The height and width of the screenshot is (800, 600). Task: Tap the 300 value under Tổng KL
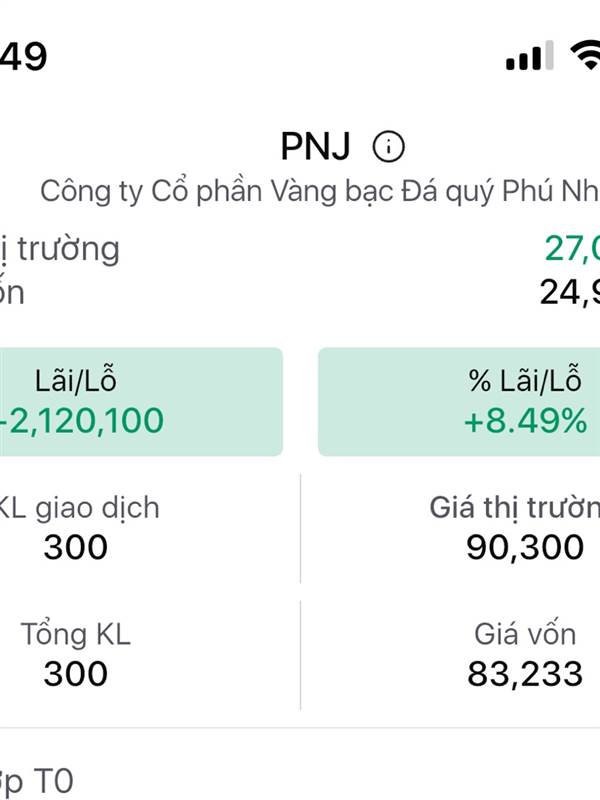tap(76, 674)
